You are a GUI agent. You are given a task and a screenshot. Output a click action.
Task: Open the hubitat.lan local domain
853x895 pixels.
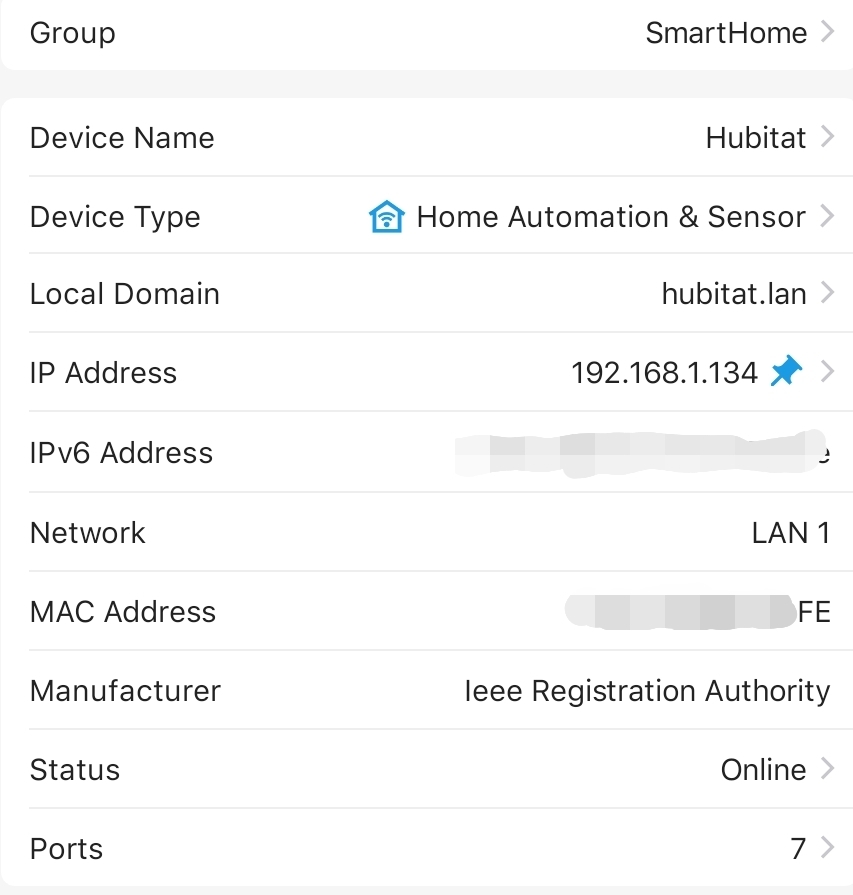click(734, 294)
